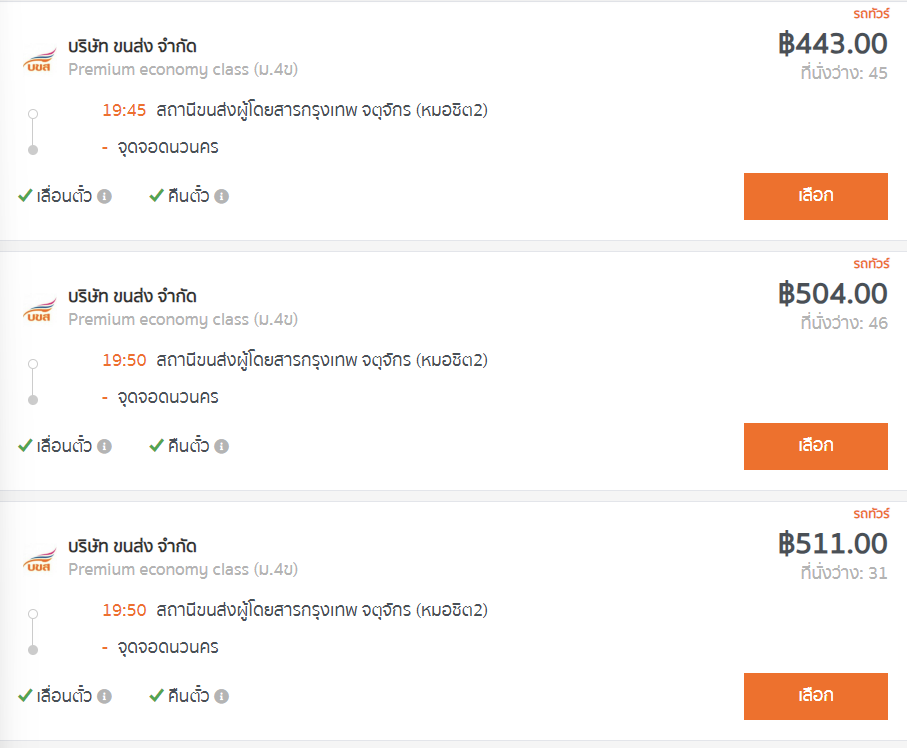
Task: Select the ฿443.00 trip with เลือก button
Action: [816, 196]
